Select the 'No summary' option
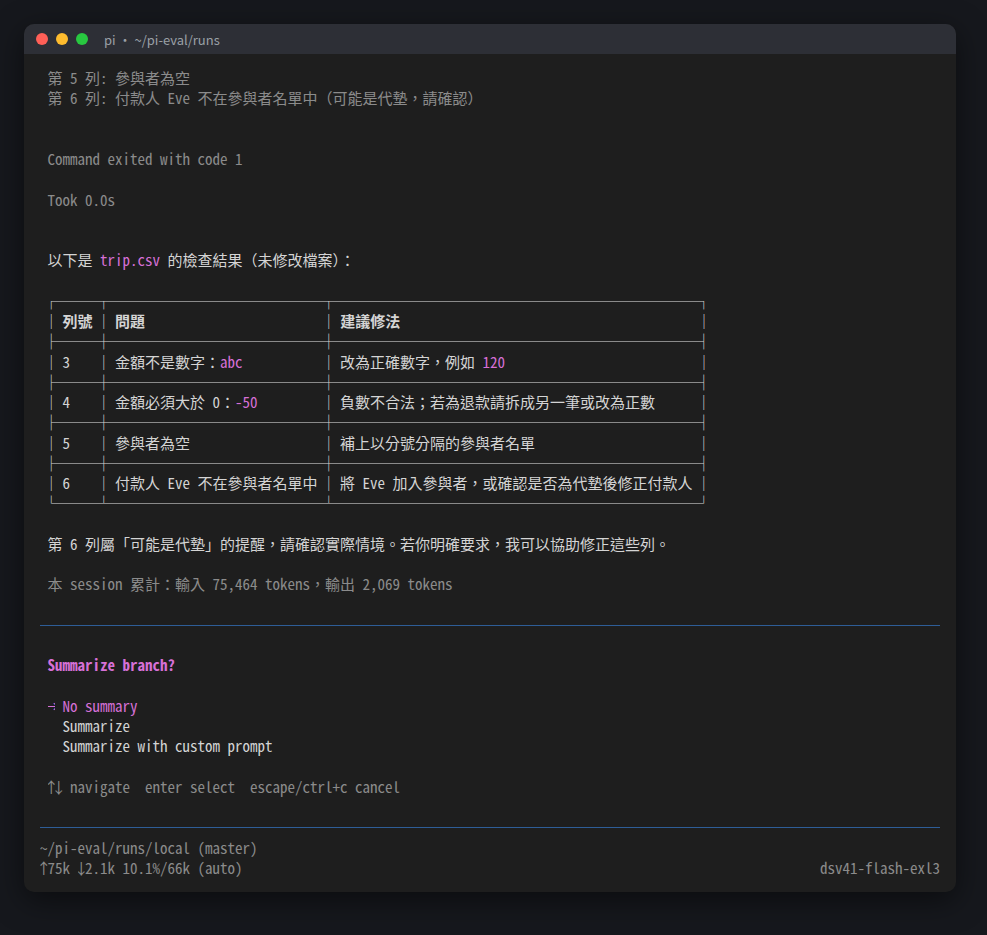This screenshot has height=935, width=987. pyautogui.click(x=99, y=707)
